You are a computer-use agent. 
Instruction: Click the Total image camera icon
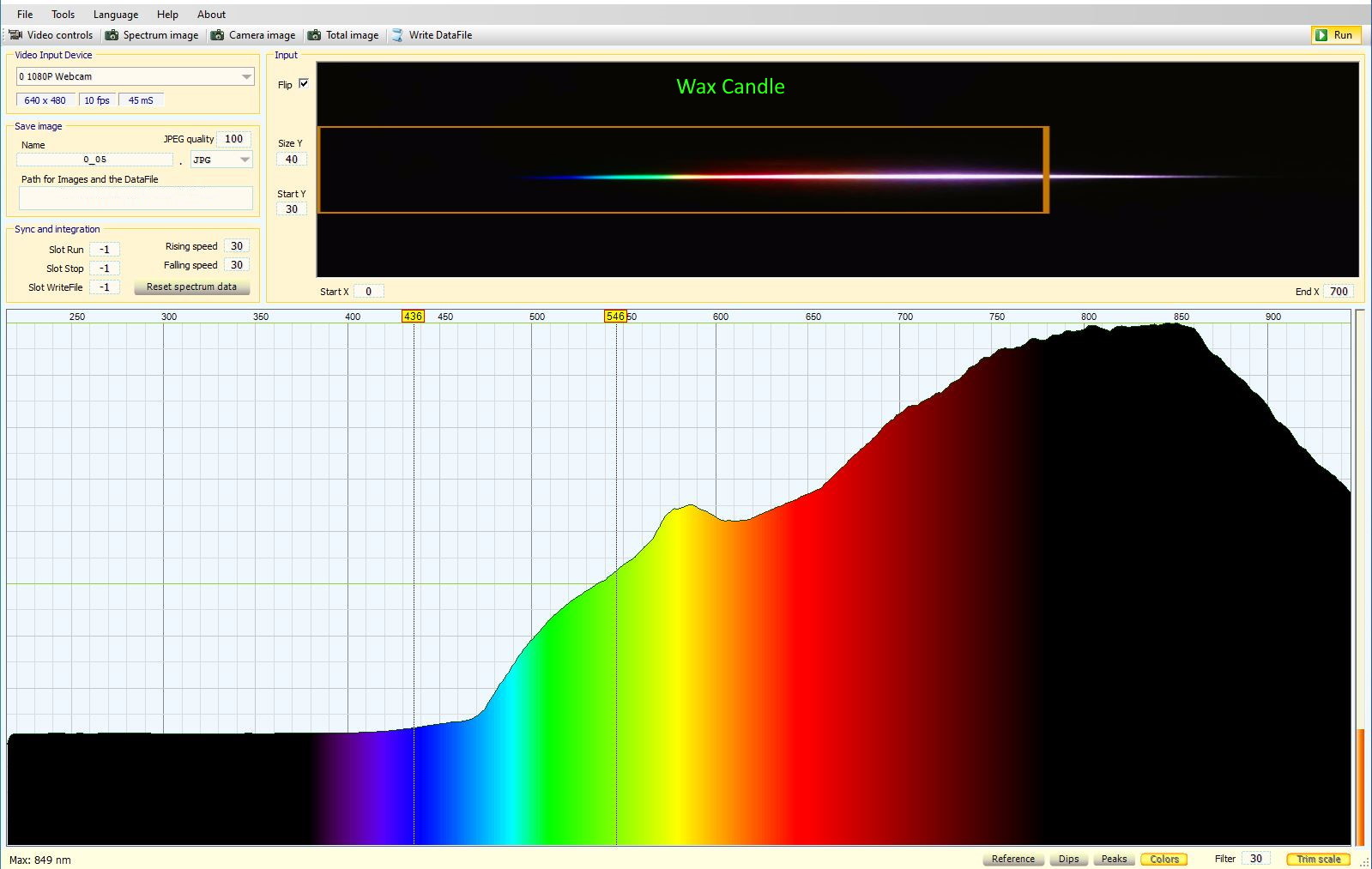point(315,35)
